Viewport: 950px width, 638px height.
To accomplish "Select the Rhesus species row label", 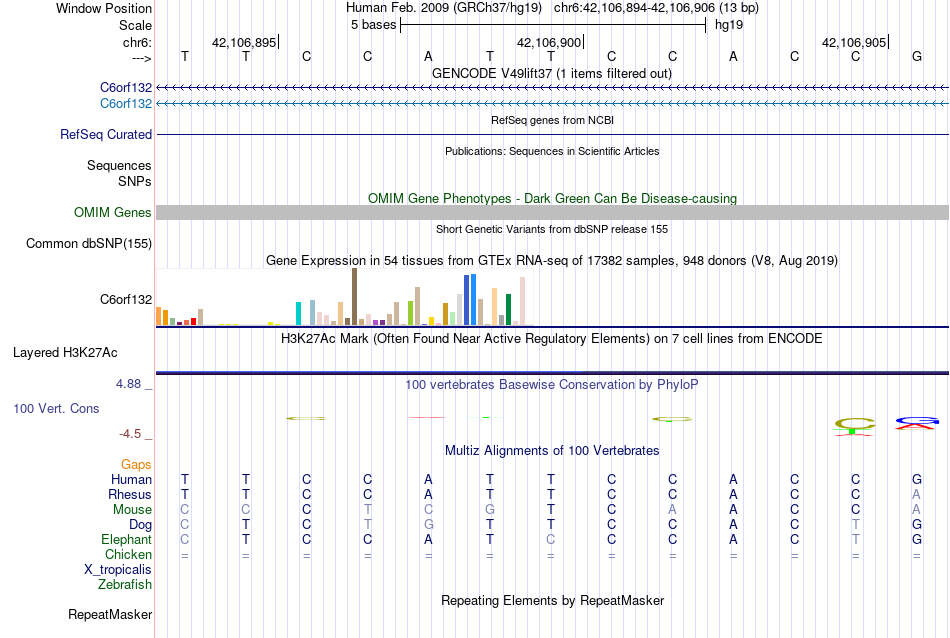I will coord(130,494).
